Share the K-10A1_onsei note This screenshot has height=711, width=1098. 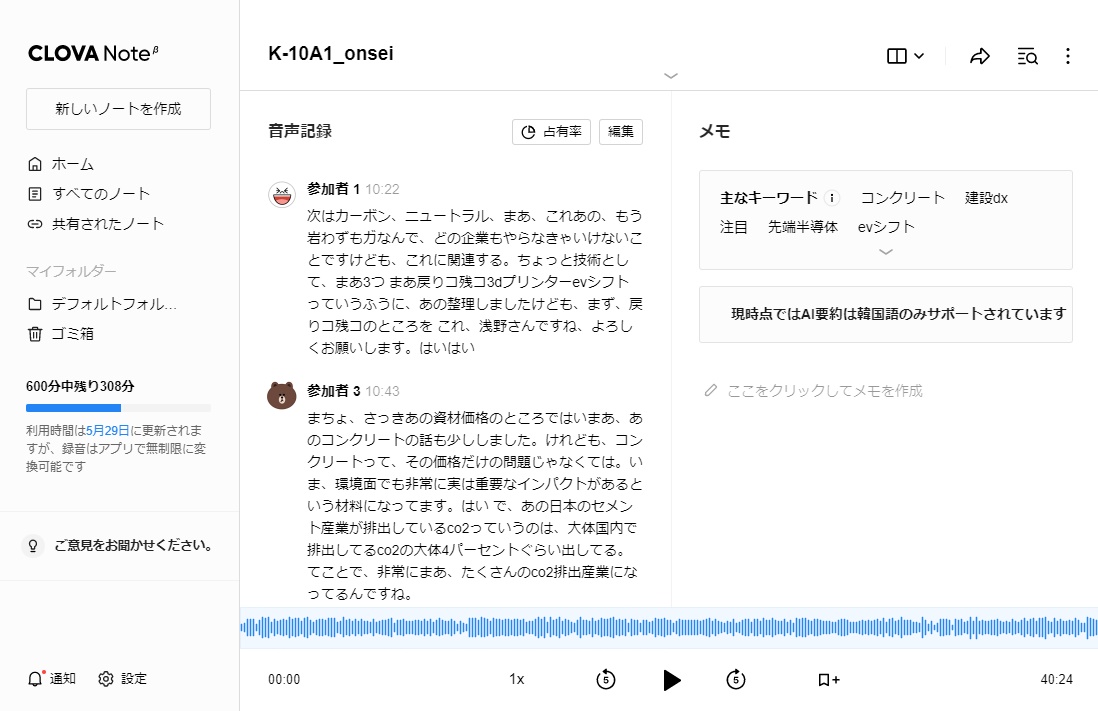click(x=979, y=56)
